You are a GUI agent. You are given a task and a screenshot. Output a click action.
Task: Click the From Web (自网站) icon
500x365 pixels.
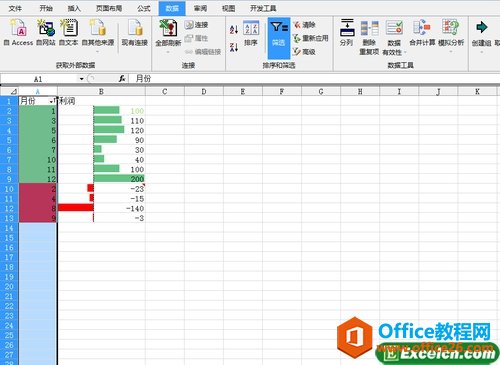coord(46,32)
